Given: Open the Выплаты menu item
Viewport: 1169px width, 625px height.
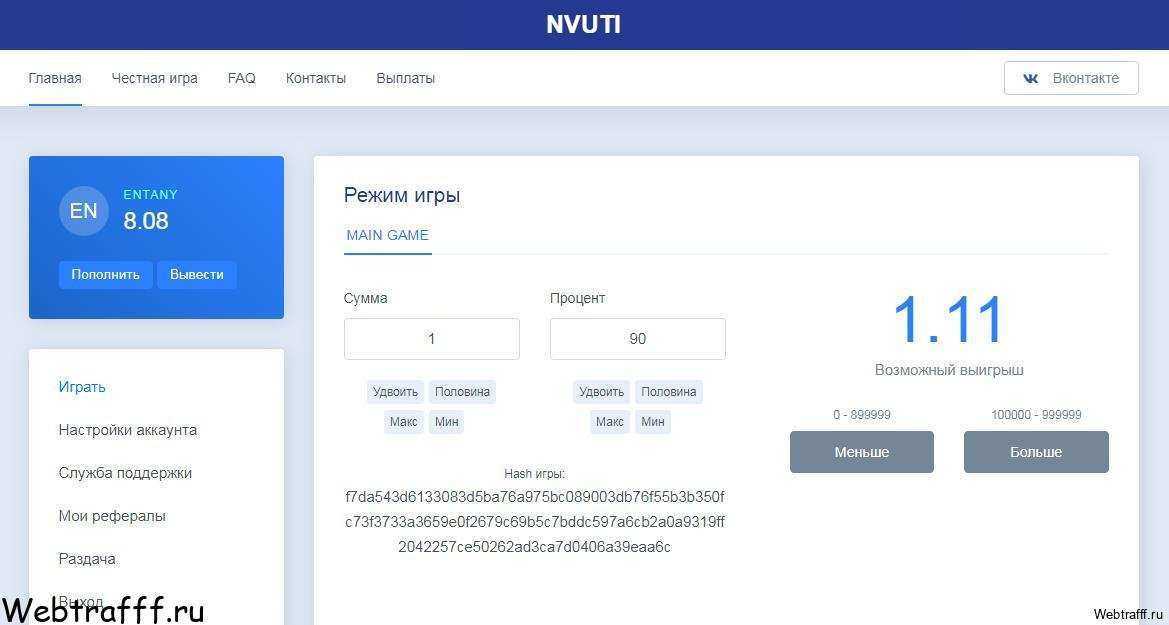Looking at the screenshot, I should click(406, 78).
